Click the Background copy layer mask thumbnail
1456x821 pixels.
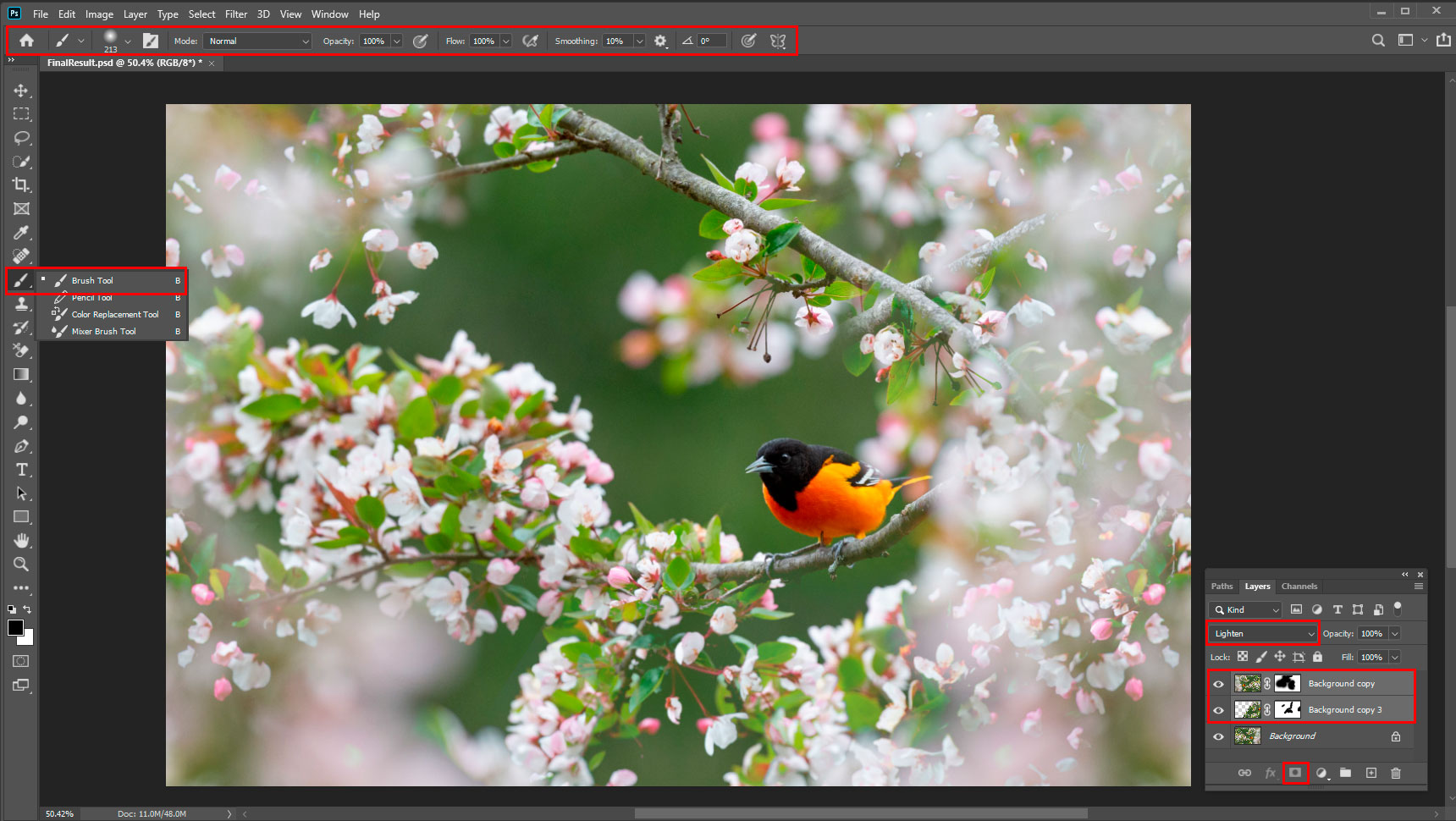click(x=1287, y=683)
